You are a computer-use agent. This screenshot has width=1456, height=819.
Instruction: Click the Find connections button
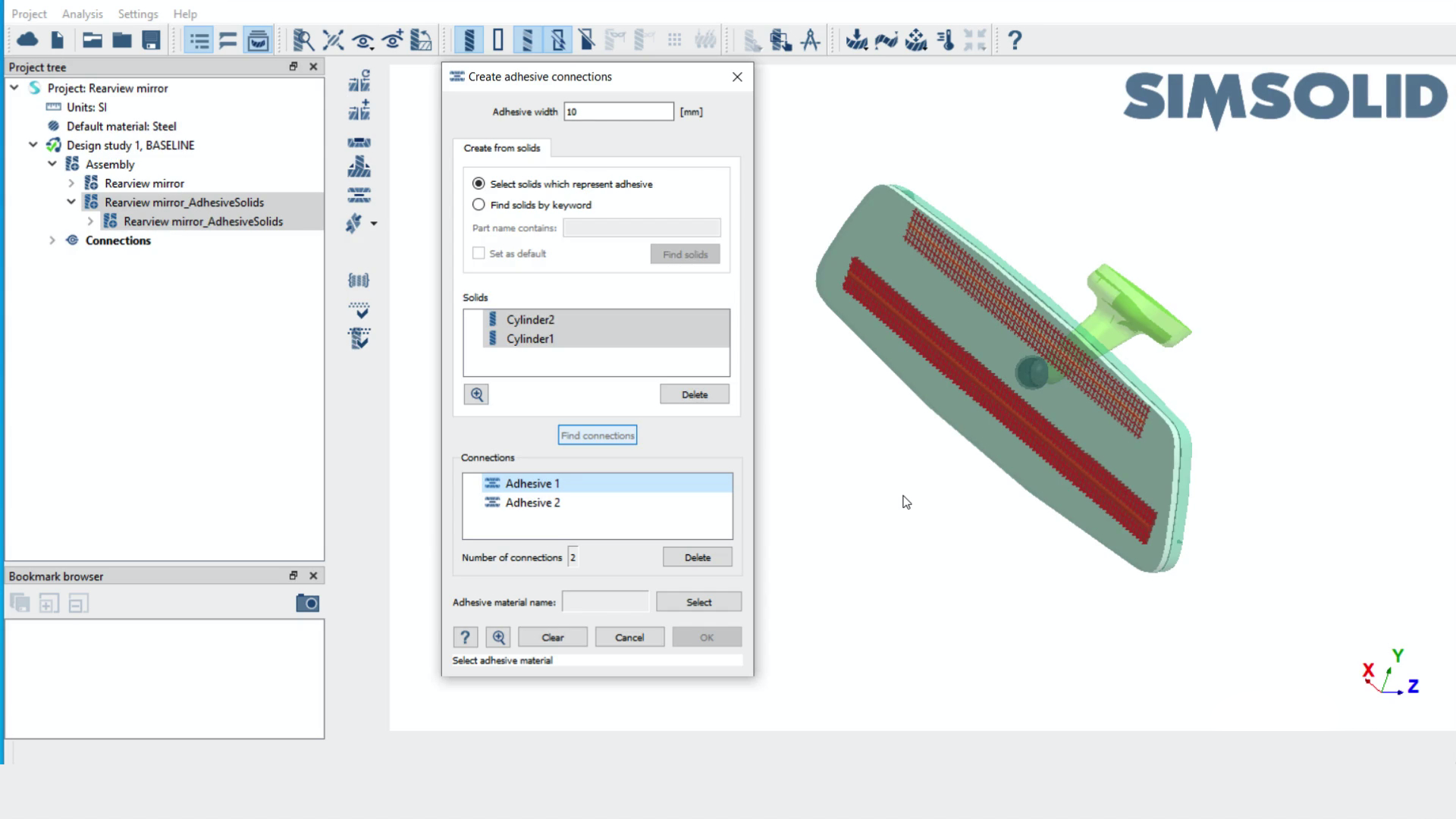click(x=598, y=435)
